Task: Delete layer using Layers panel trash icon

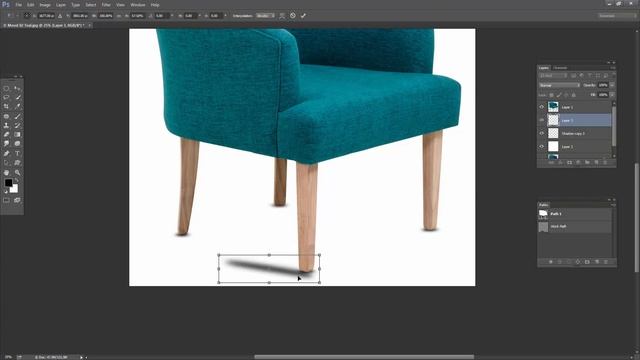Action: click(x=605, y=162)
